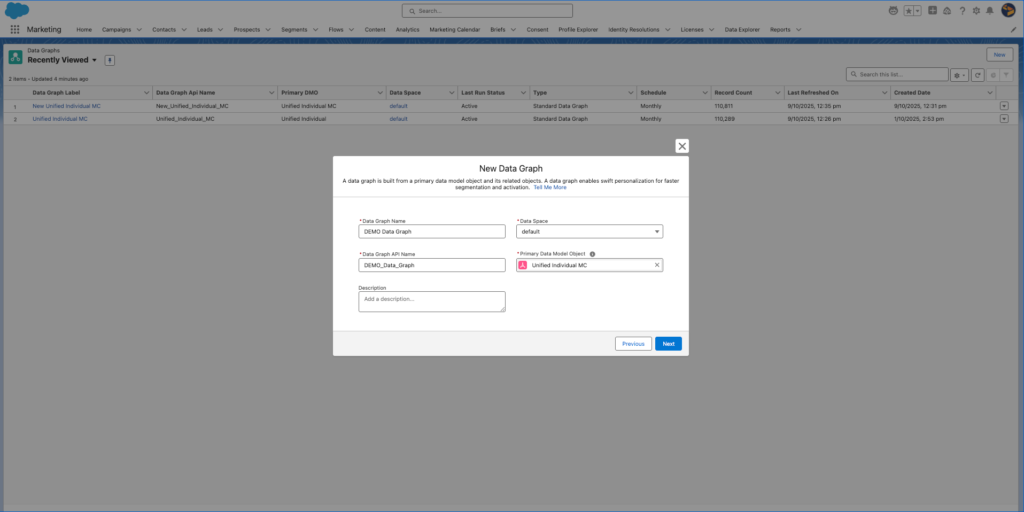
Task: Click the info icon beside Primary Data Model Object
Action: [x=593, y=254]
